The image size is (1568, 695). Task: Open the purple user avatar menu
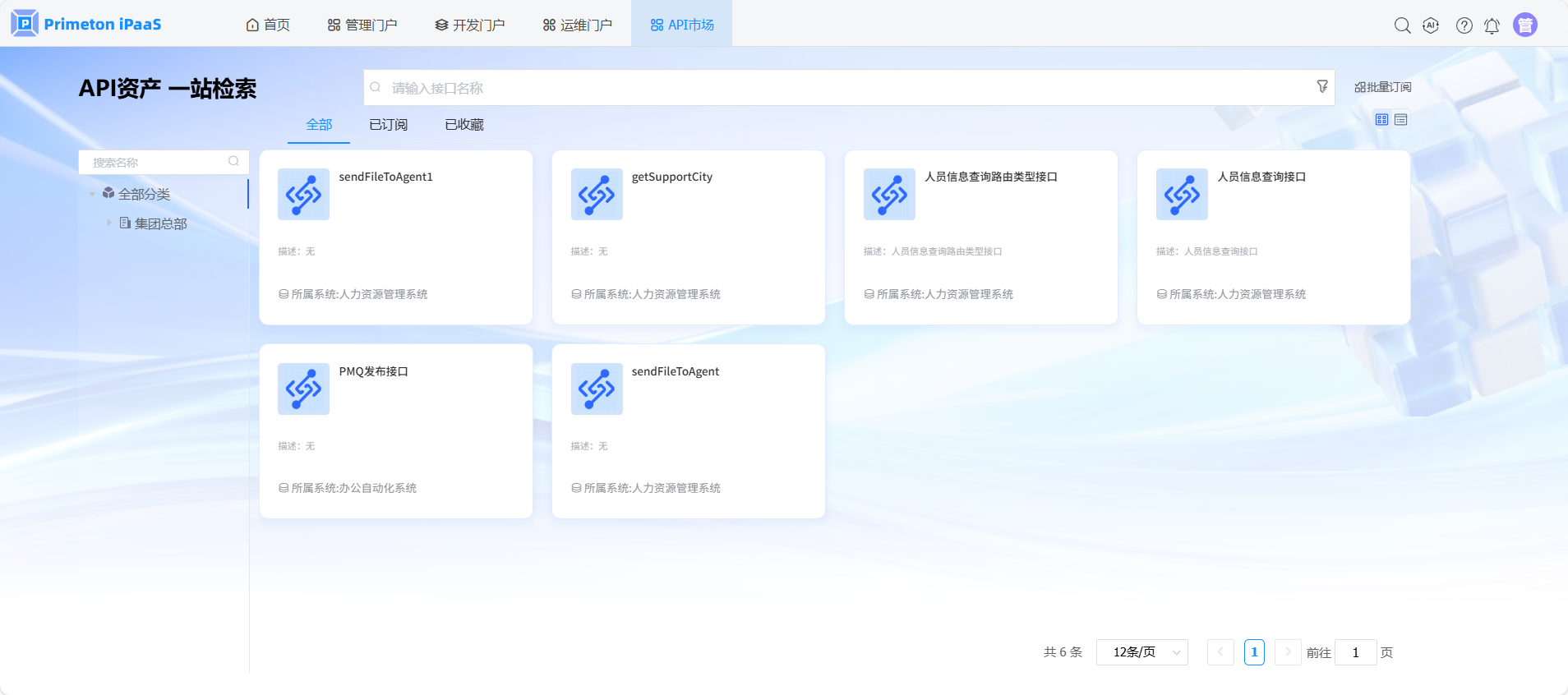[x=1525, y=25]
